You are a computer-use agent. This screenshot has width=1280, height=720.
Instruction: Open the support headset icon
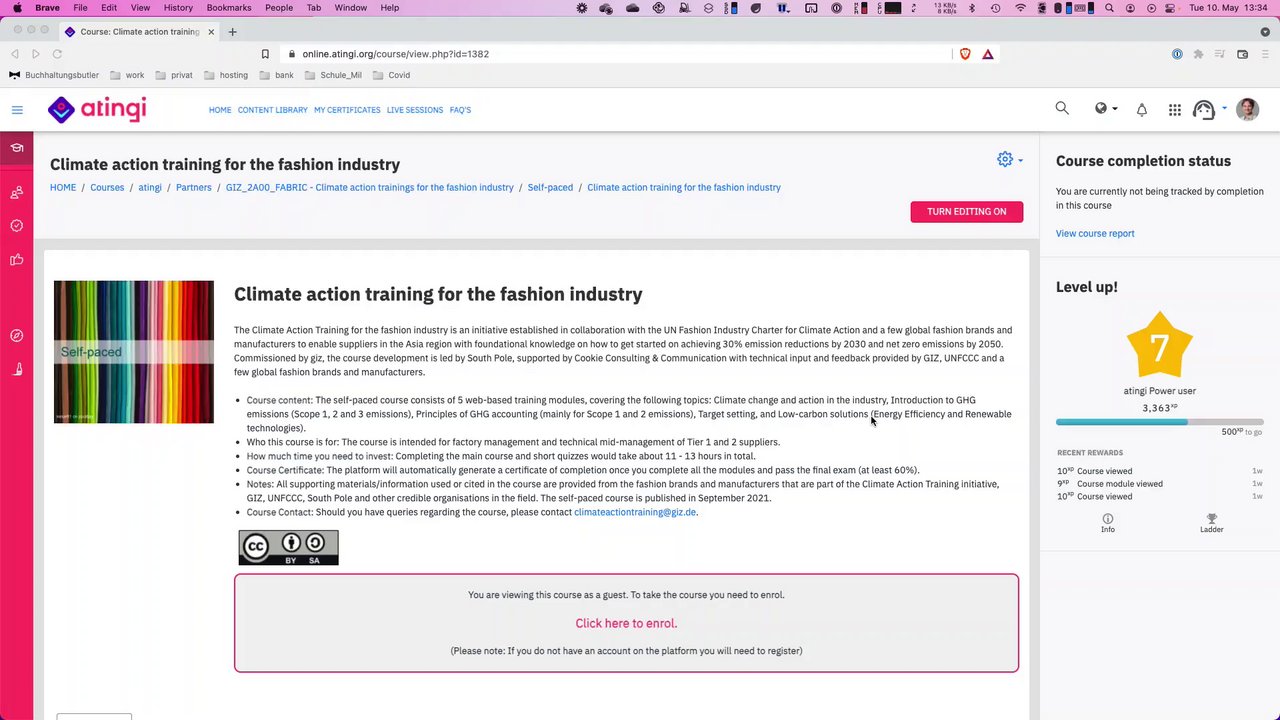[x=1205, y=110]
